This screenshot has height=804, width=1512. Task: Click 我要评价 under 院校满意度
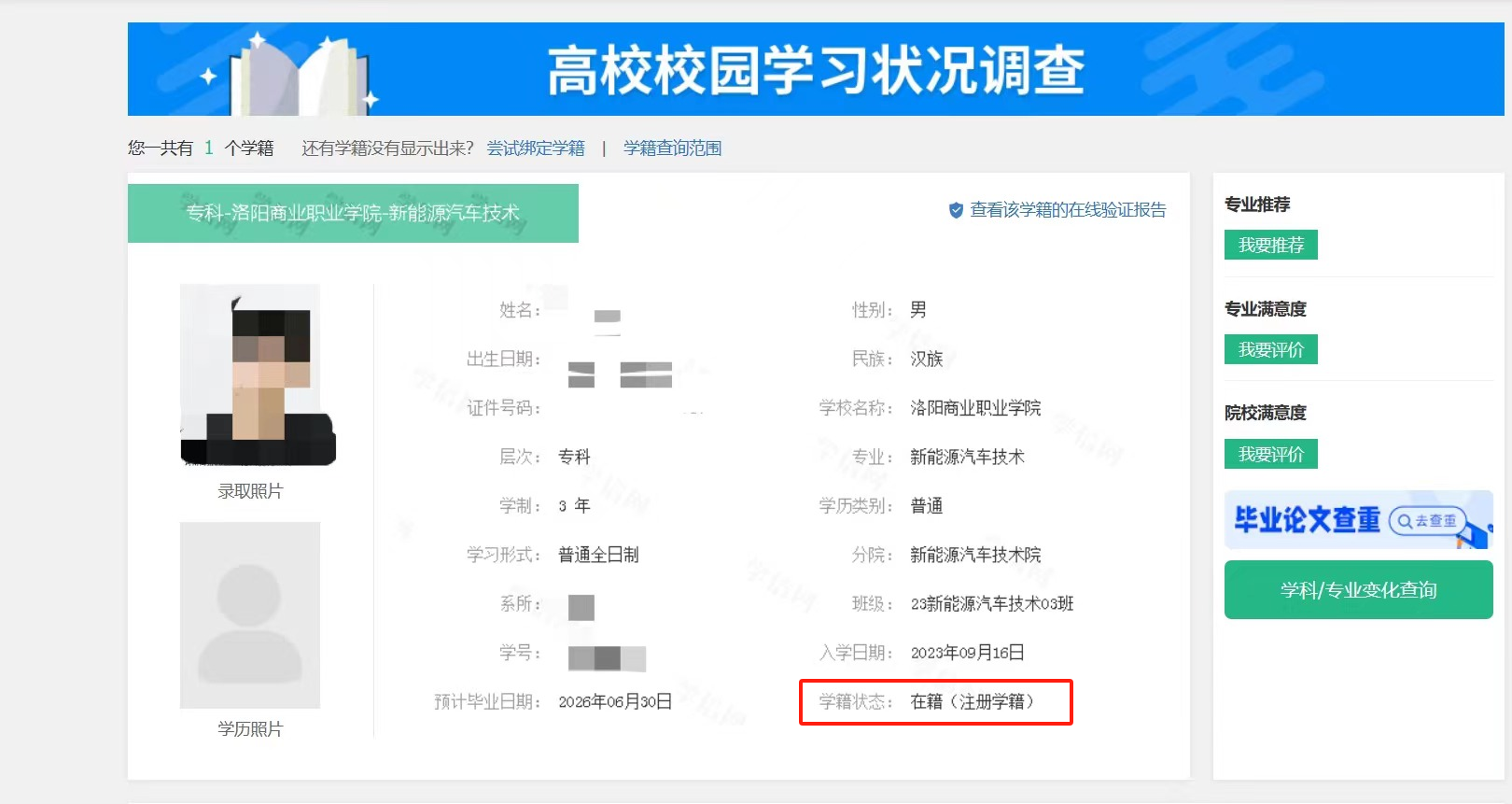(1270, 454)
